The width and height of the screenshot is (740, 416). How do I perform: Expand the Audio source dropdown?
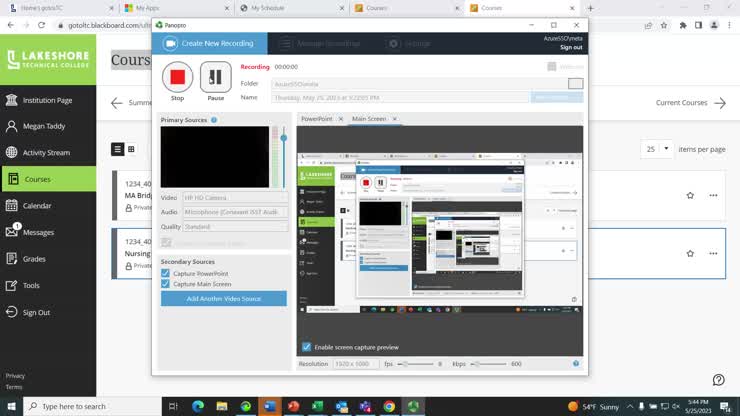234,212
